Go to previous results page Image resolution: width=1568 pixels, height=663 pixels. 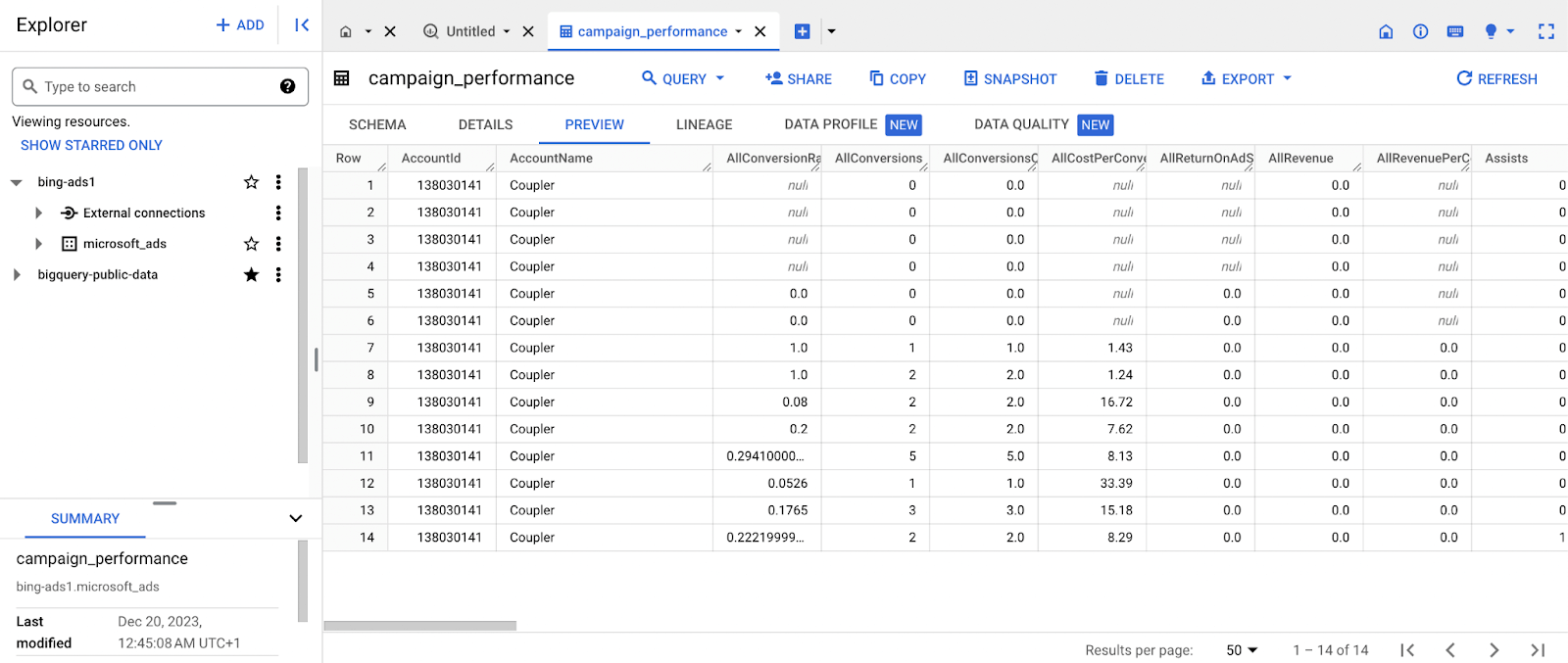tap(1450, 650)
